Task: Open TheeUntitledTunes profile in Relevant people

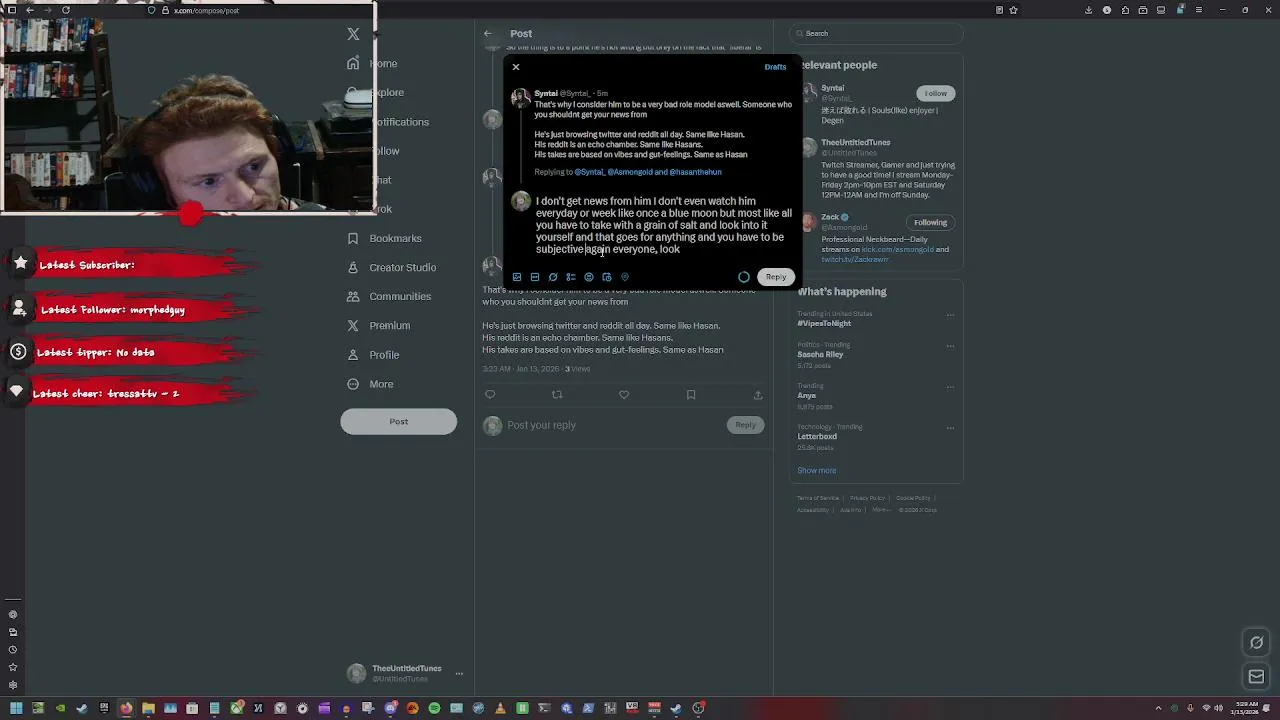Action: click(856, 142)
